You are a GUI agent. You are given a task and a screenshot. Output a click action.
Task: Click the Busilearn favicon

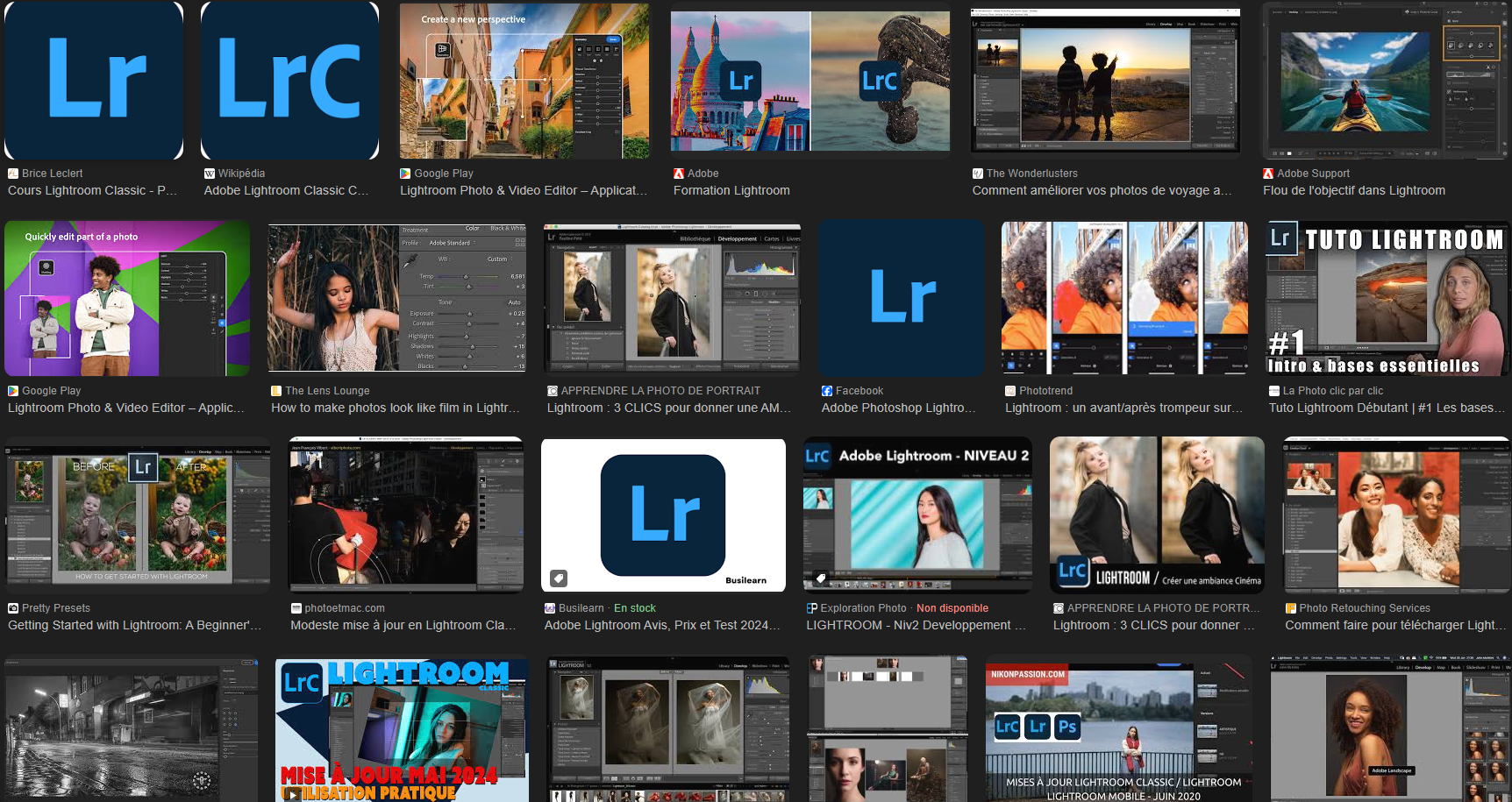point(550,608)
